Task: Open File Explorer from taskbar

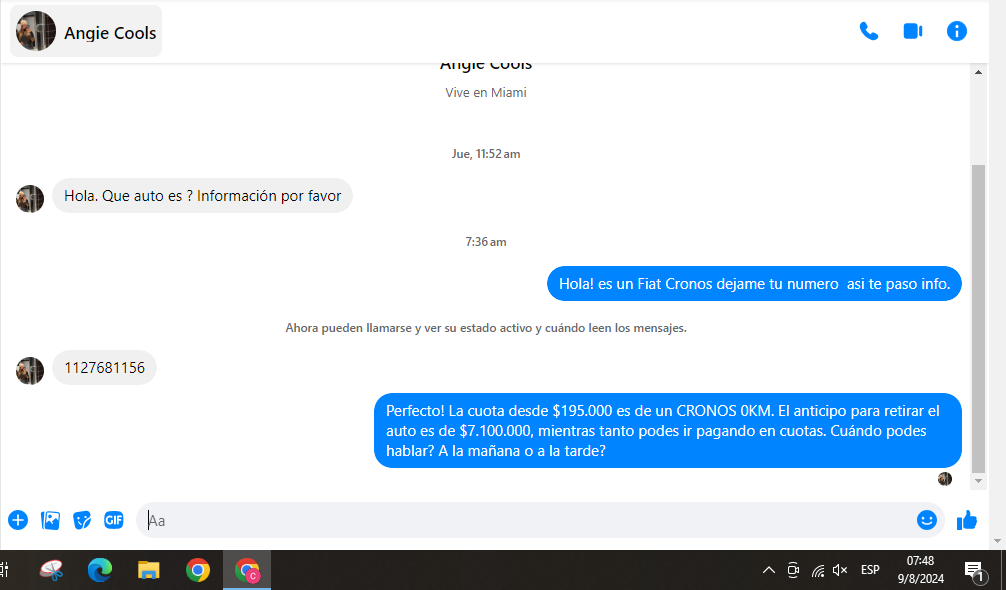Action: point(149,569)
